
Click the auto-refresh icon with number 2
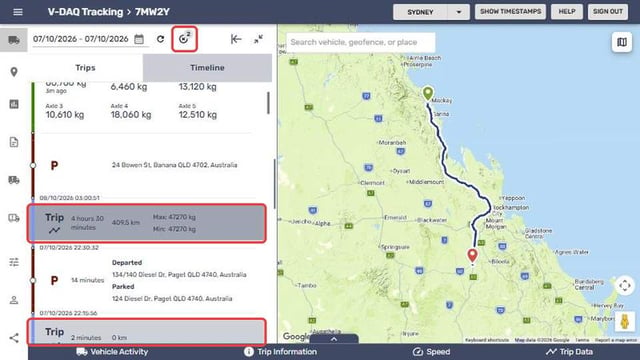184,39
